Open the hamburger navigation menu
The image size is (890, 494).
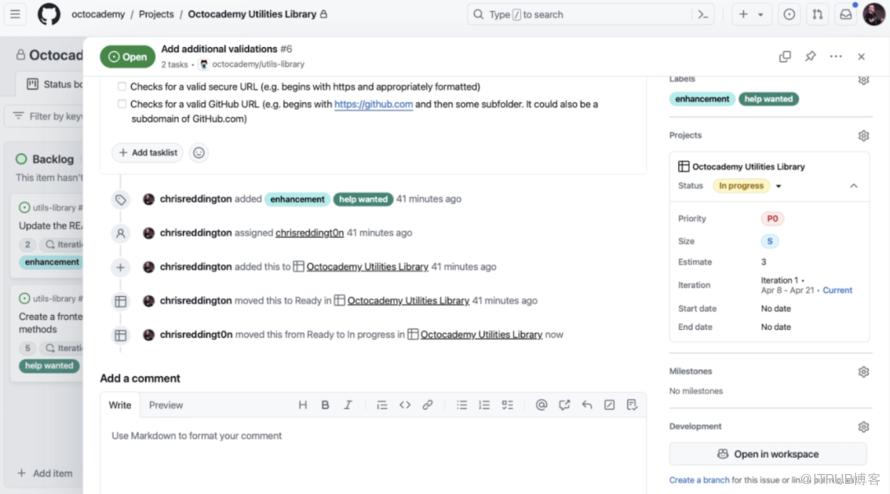tap(15, 14)
